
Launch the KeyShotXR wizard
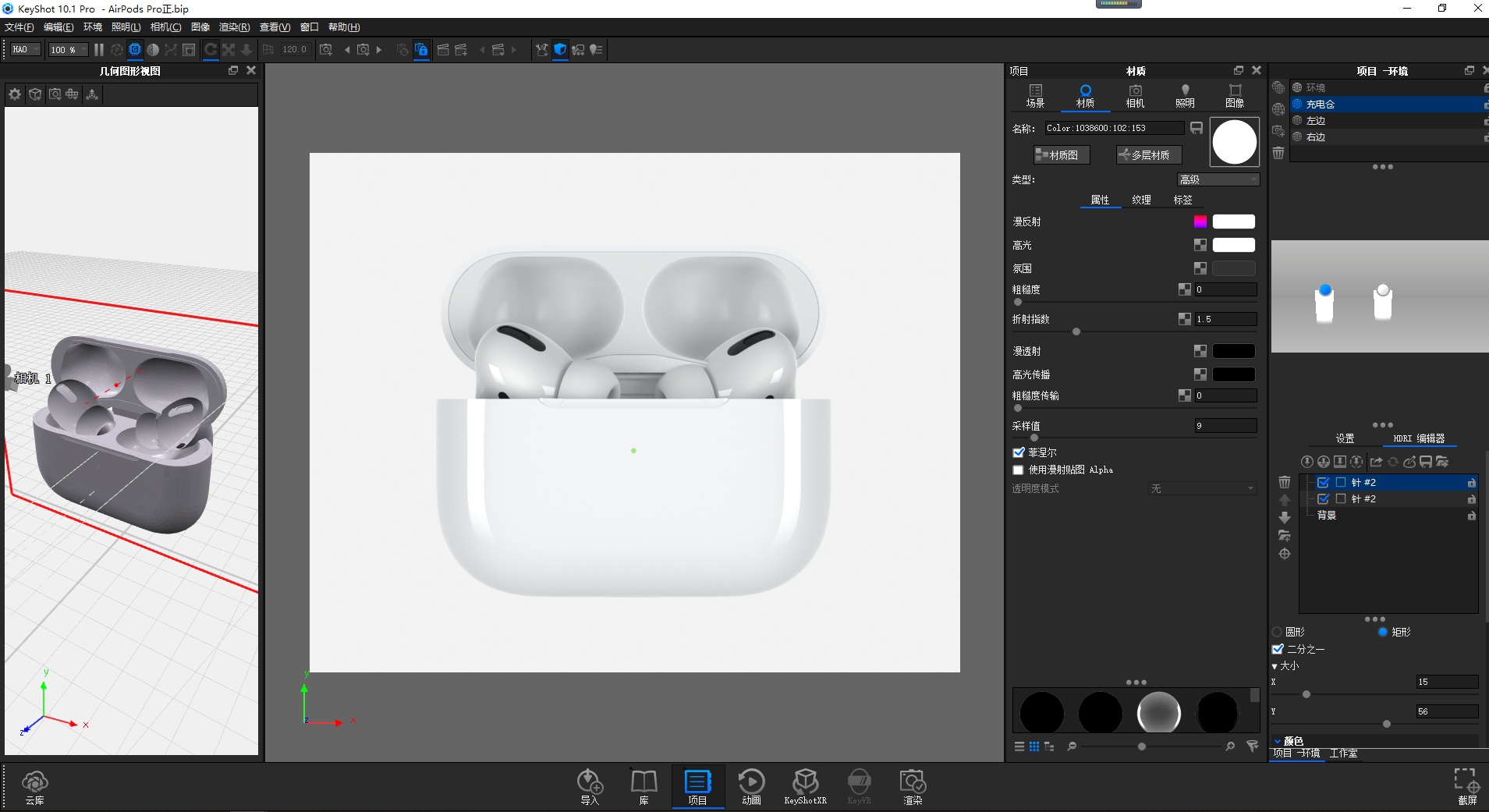(x=805, y=787)
